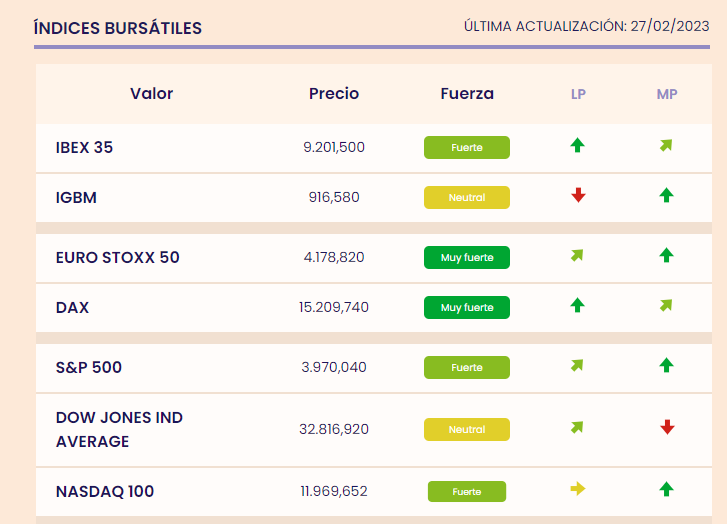Click the NASDAQ 100 price 11.969,652

pyautogui.click(x=334, y=492)
